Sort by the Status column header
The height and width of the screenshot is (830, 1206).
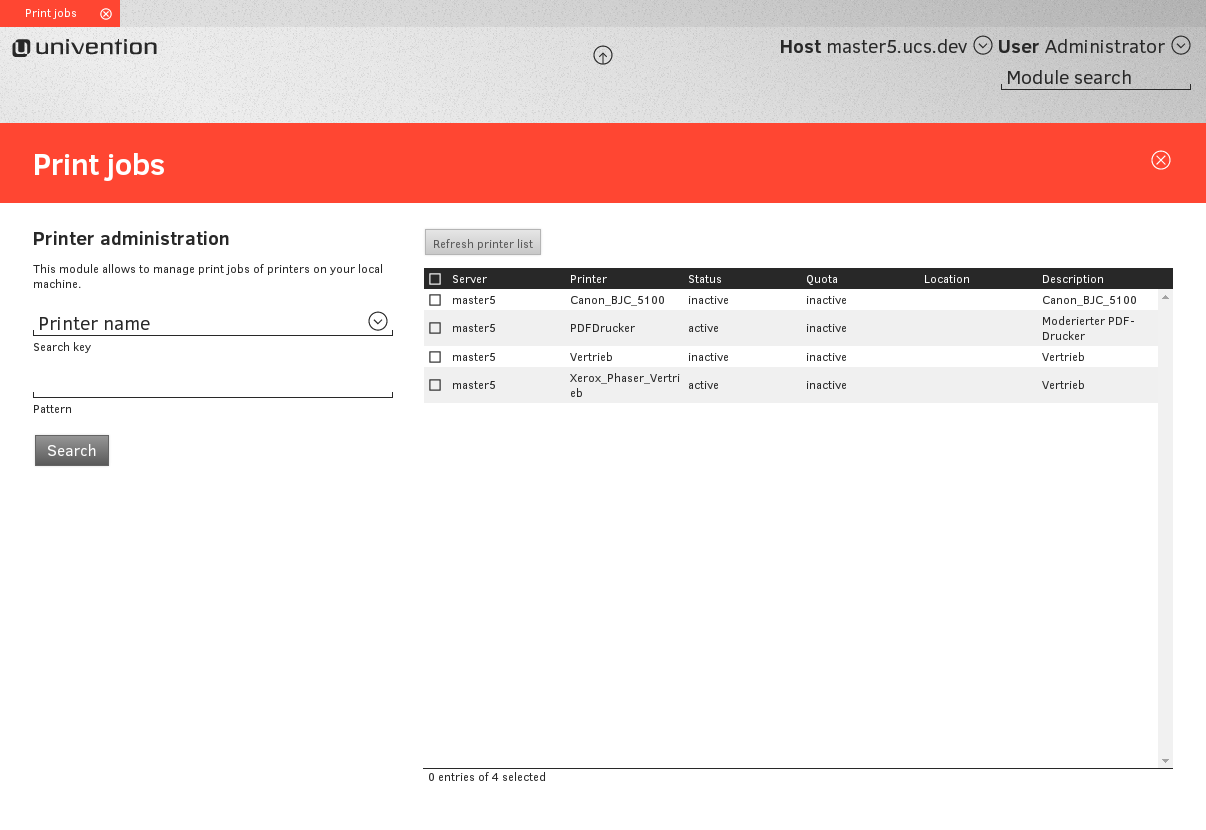pos(704,279)
